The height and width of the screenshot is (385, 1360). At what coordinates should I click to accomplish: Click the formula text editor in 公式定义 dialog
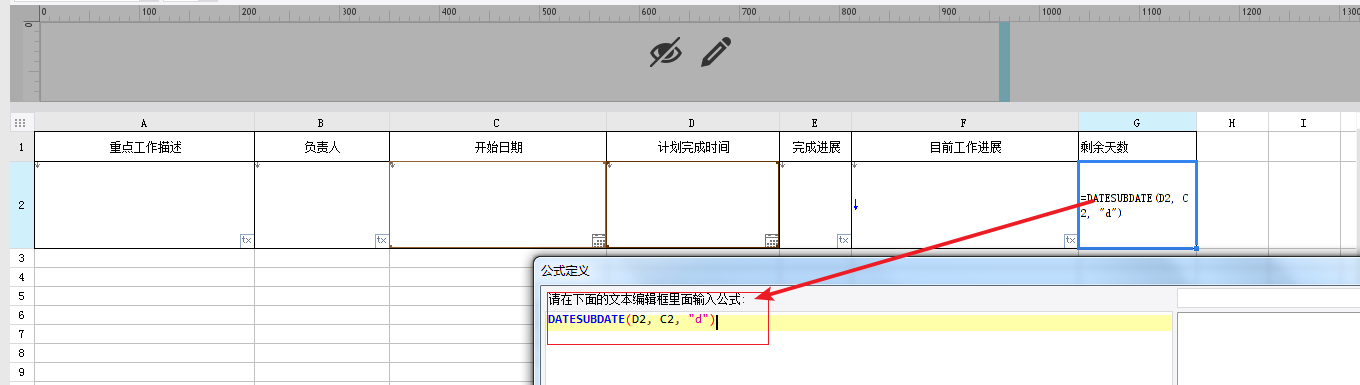tap(858, 347)
